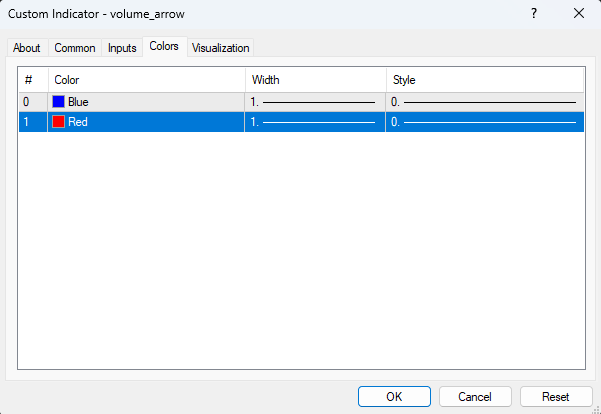Open width selector for Red row
Viewport: 601px width, 414px height.
point(314,122)
